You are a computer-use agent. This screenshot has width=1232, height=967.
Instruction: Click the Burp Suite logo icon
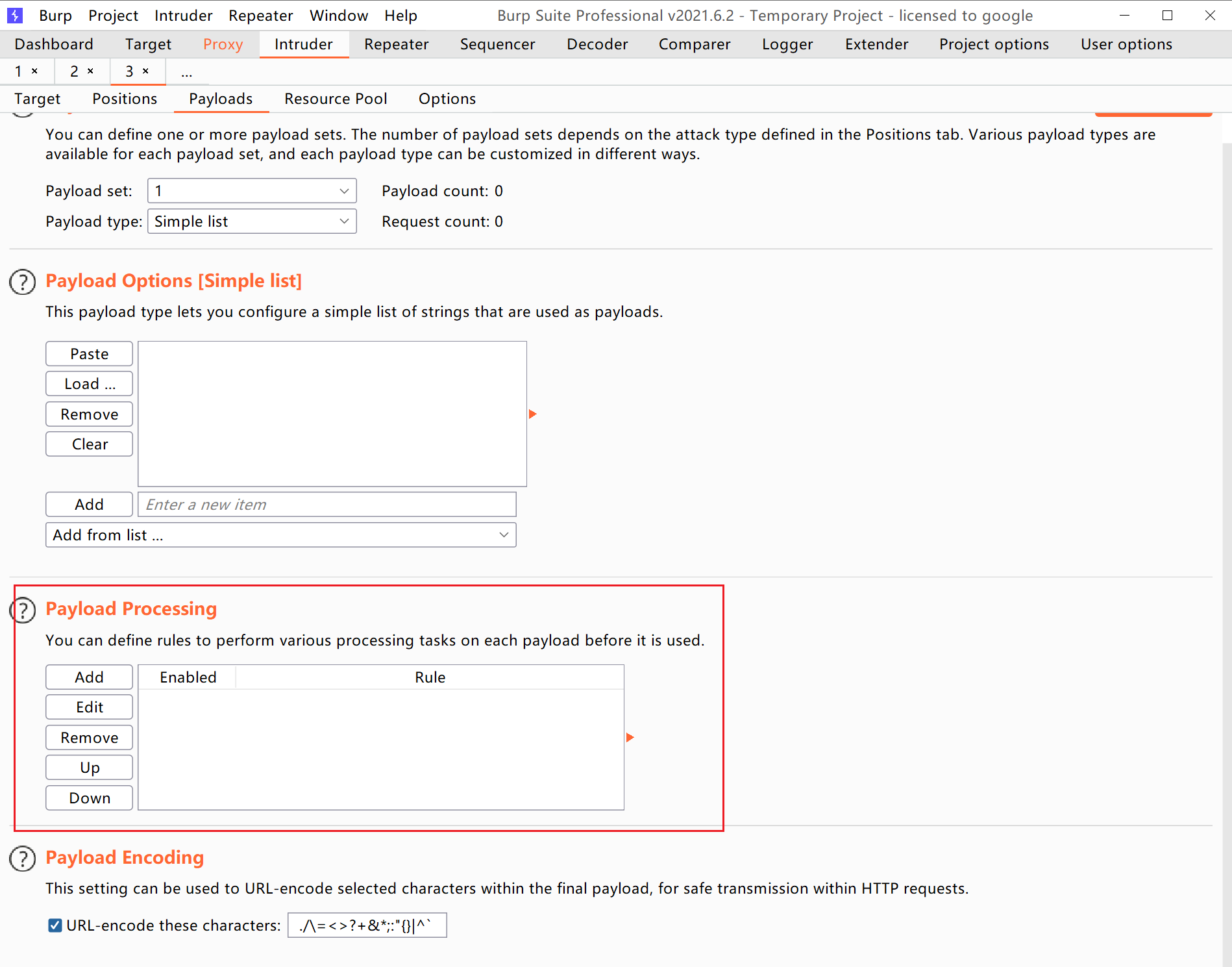point(14,15)
